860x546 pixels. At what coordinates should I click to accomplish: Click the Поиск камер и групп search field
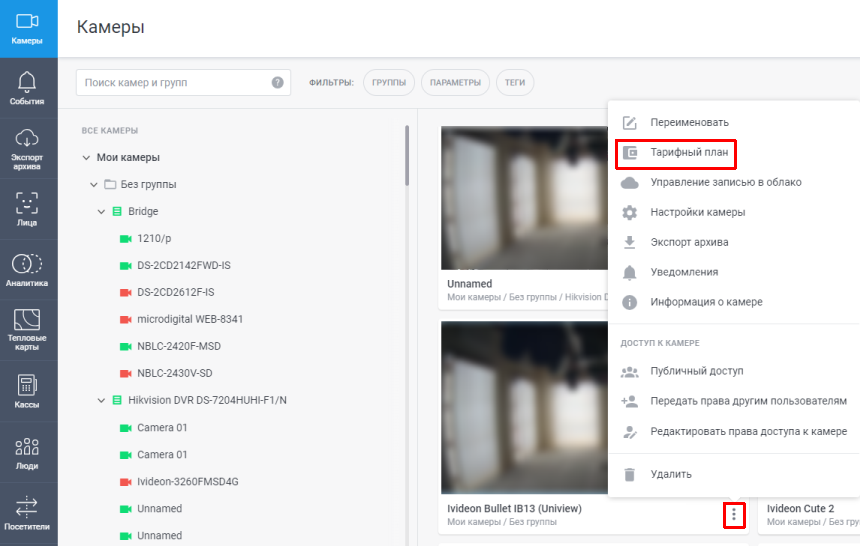(x=183, y=82)
